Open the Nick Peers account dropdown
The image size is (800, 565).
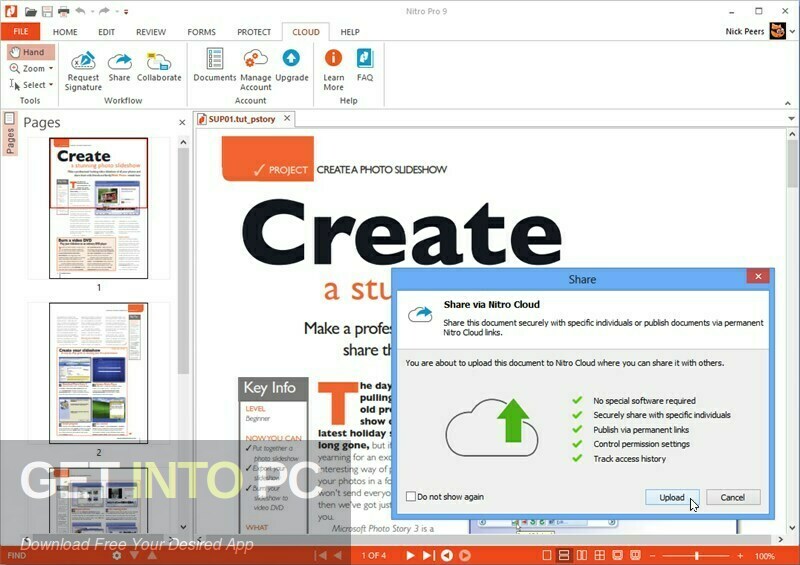[792, 32]
